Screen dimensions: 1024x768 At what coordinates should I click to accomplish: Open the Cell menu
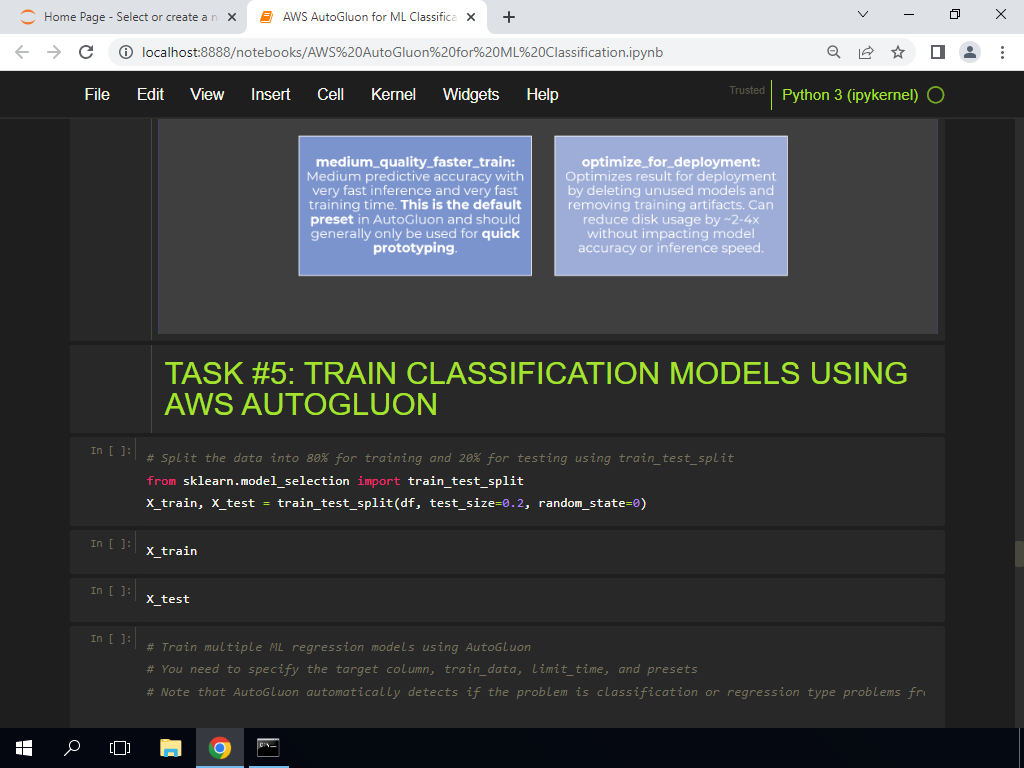[x=330, y=95]
